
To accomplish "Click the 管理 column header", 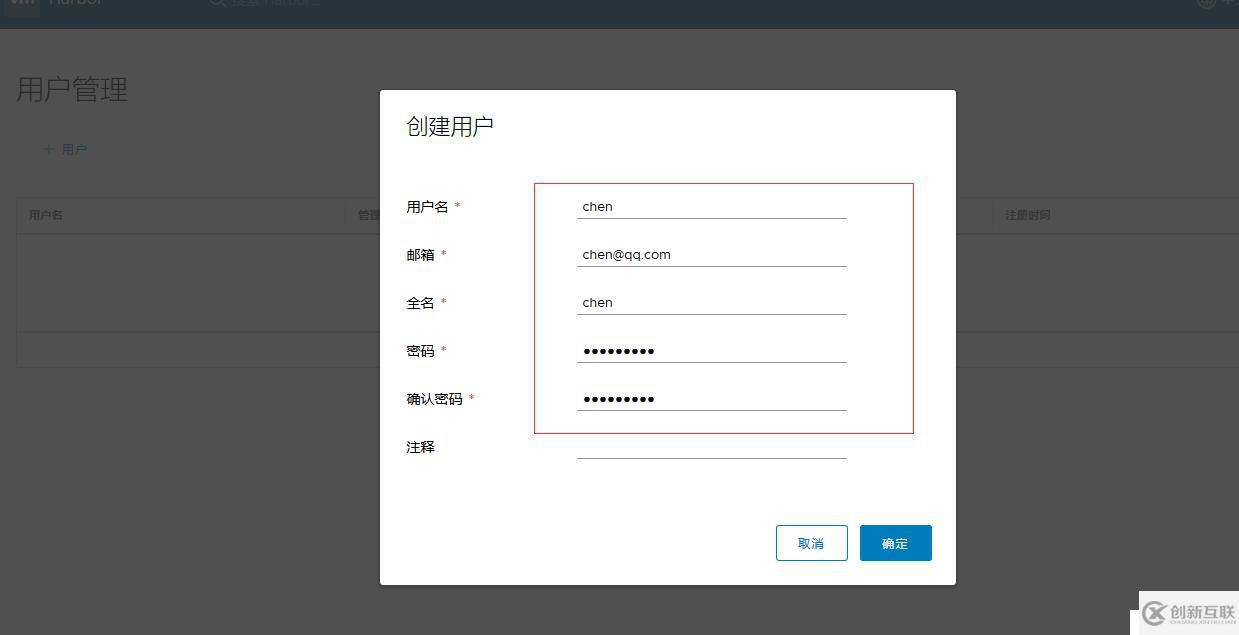I will click(369, 214).
